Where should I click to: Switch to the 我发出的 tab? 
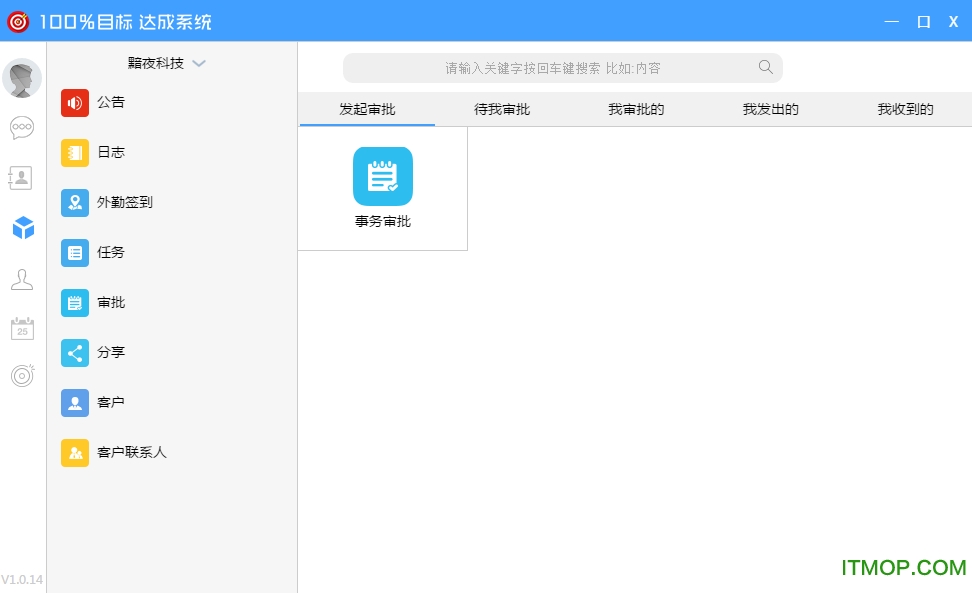click(x=769, y=109)
